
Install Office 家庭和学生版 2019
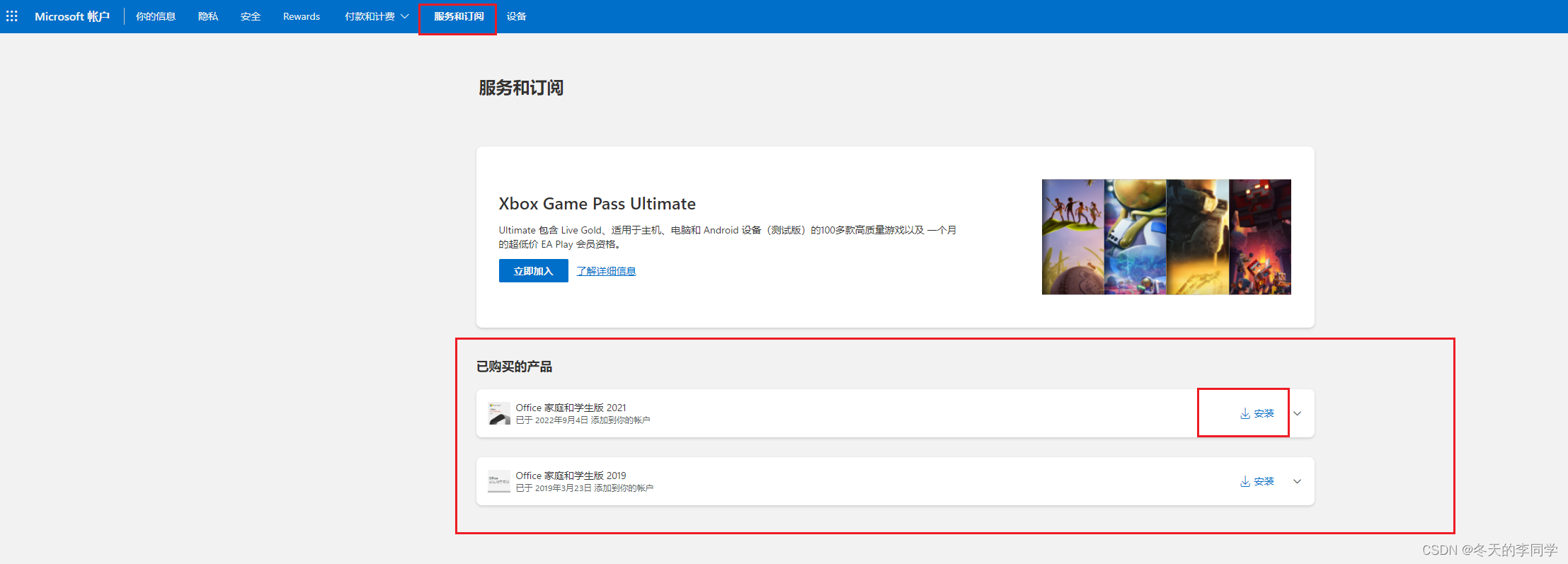(x=1257, y=481)
